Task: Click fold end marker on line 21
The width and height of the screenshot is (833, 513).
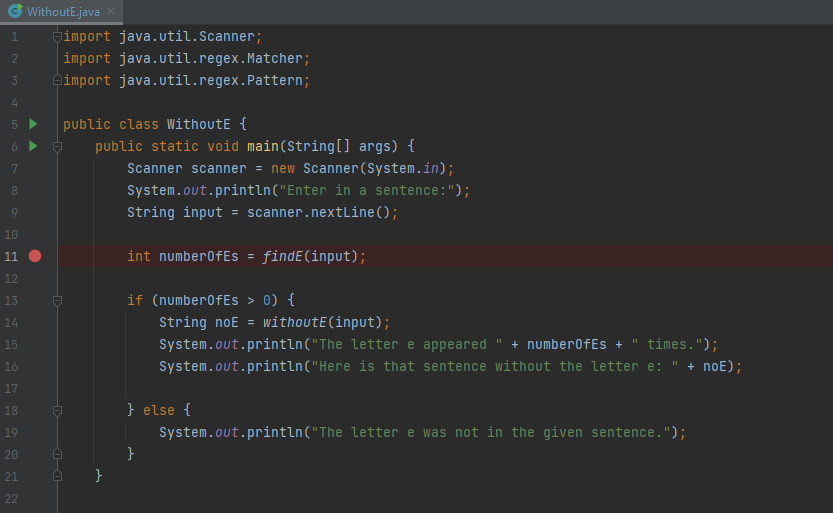Action: 58,476
